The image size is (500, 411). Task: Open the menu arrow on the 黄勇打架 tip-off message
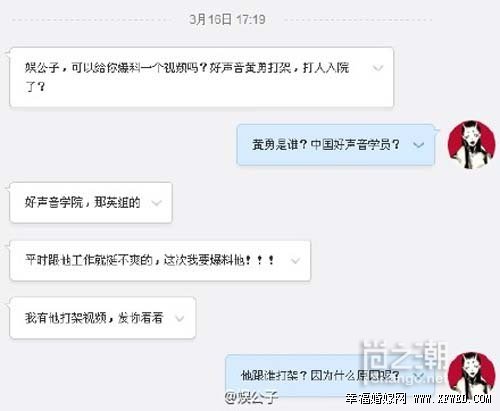point(378,68)
